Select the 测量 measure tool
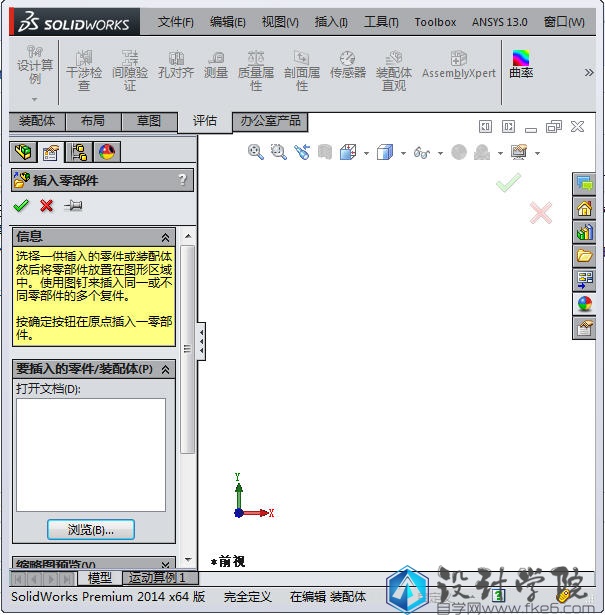The width and height of the screenshot is (605, 615). 215,66
